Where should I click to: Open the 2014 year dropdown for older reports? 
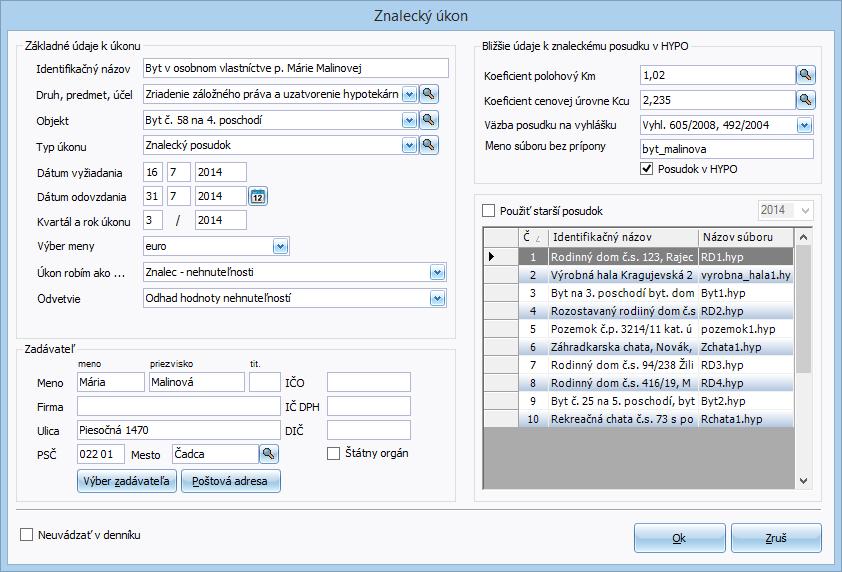tap(804, 211)
